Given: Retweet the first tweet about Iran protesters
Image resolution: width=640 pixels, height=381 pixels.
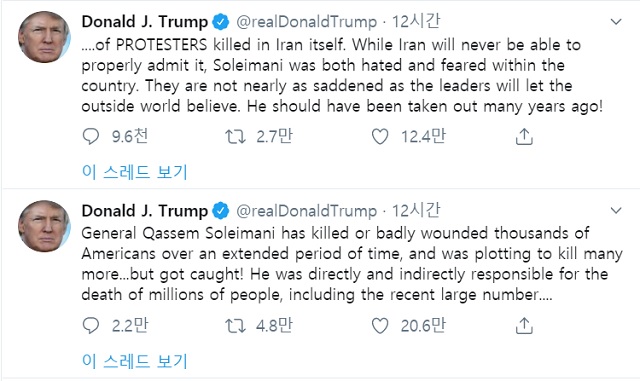Looking at the screenshot, I should [236, 136].
